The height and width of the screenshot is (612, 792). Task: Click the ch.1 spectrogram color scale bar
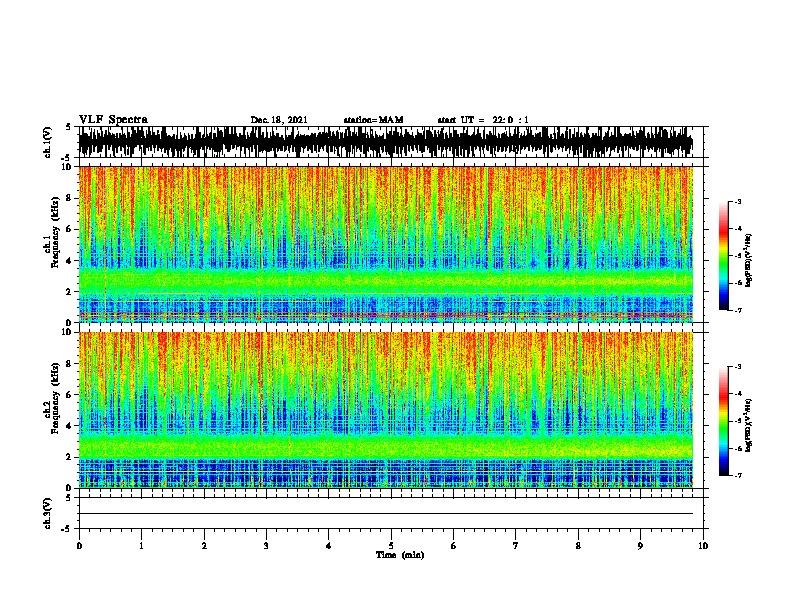[x=724, y=256]
